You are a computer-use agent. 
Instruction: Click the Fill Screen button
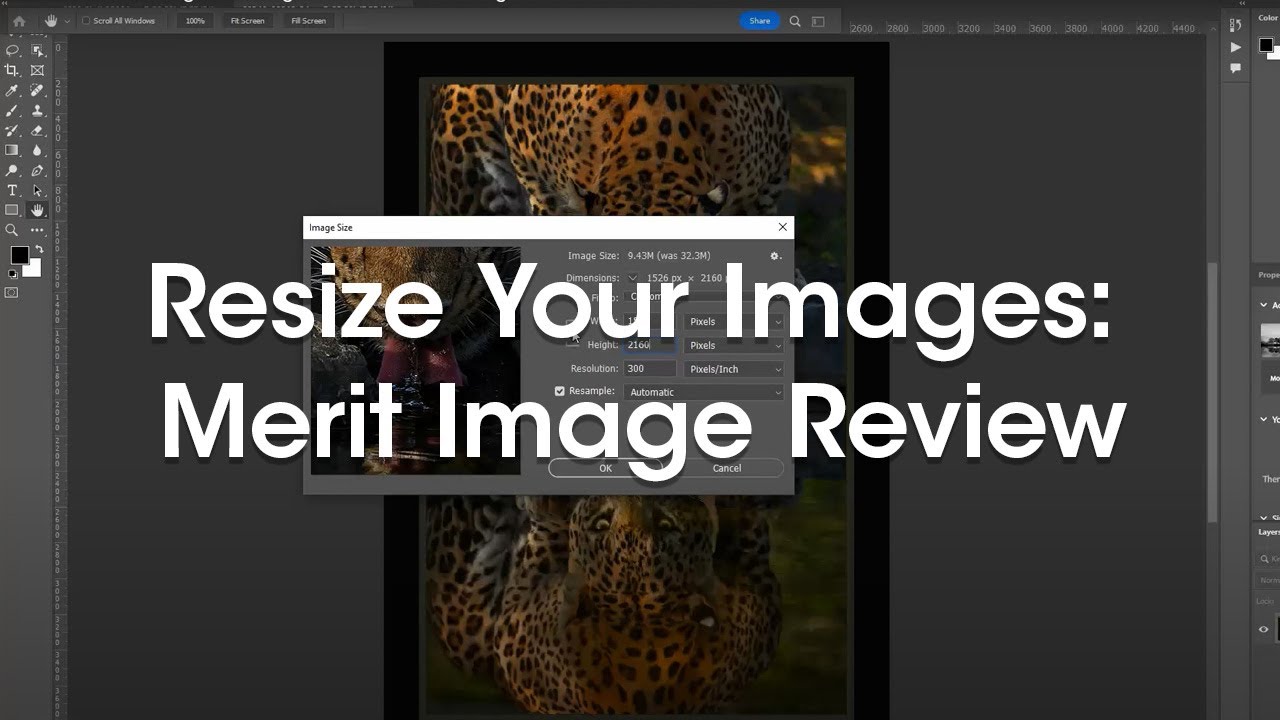(x=308, y=21)
